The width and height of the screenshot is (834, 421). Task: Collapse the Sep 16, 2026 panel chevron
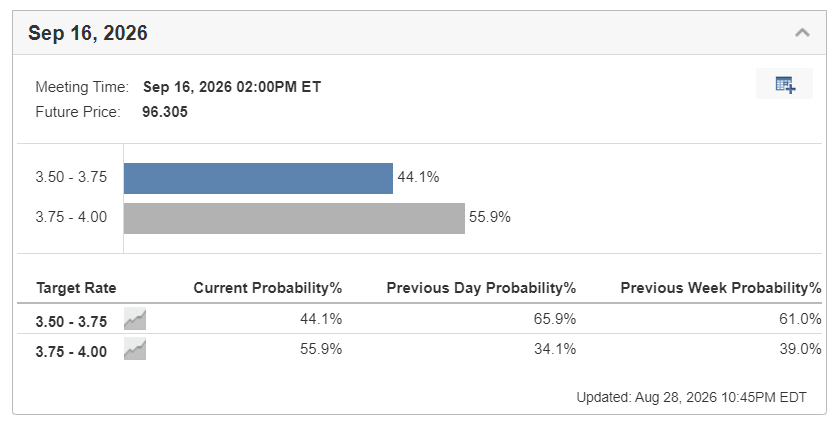[x=802, y=33]
